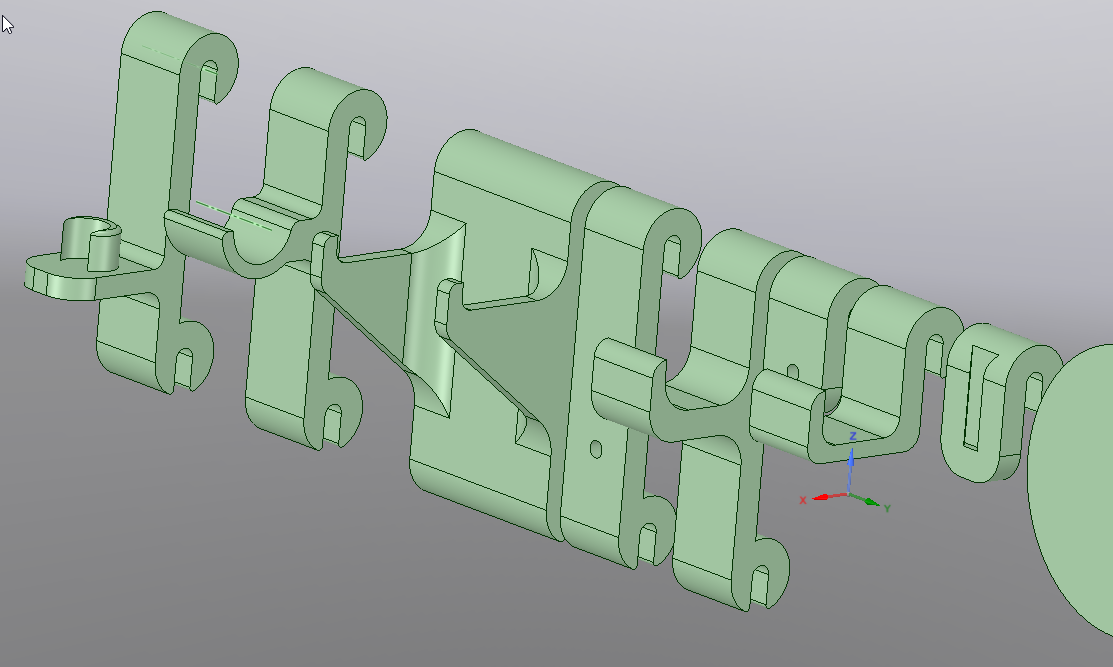
Task: Click the red X axis label
Action: 803,500
